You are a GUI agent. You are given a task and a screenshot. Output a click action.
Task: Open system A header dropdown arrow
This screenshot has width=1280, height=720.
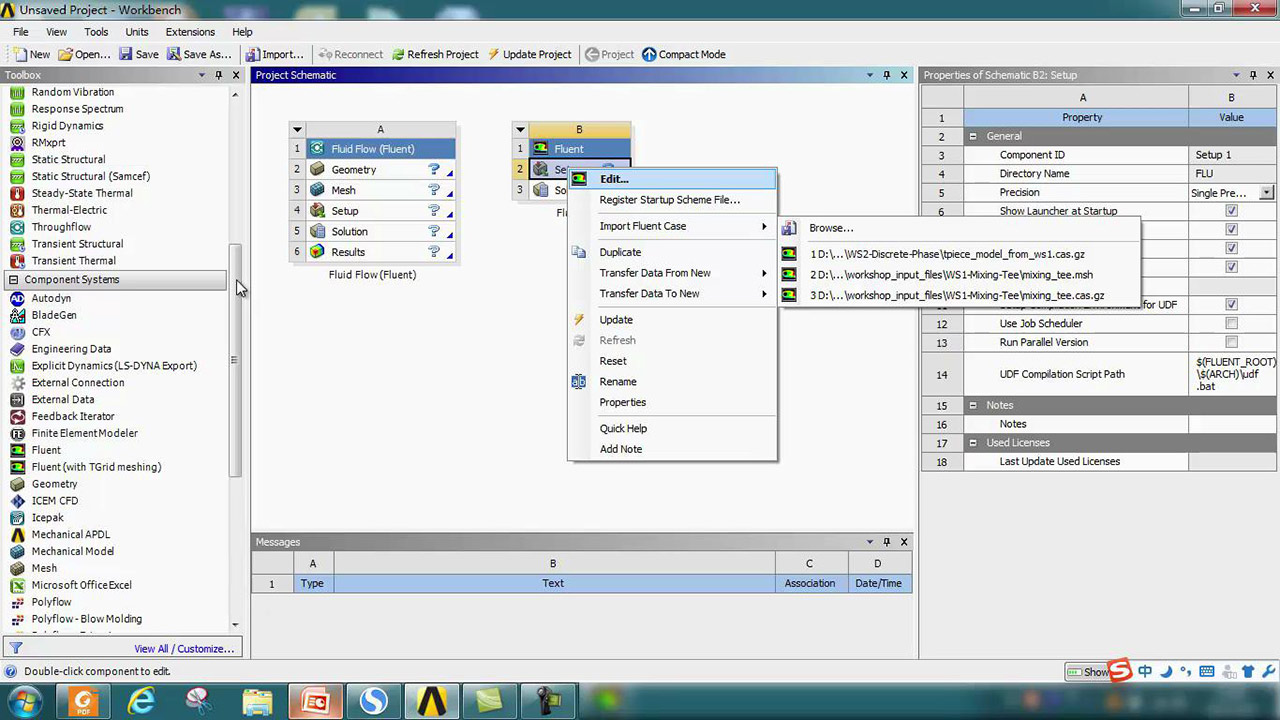click(297, 129)
